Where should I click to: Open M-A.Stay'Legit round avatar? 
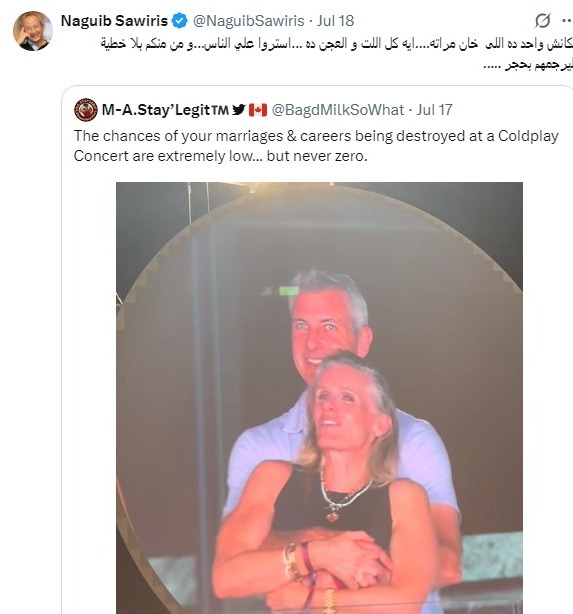pos(85,110)
